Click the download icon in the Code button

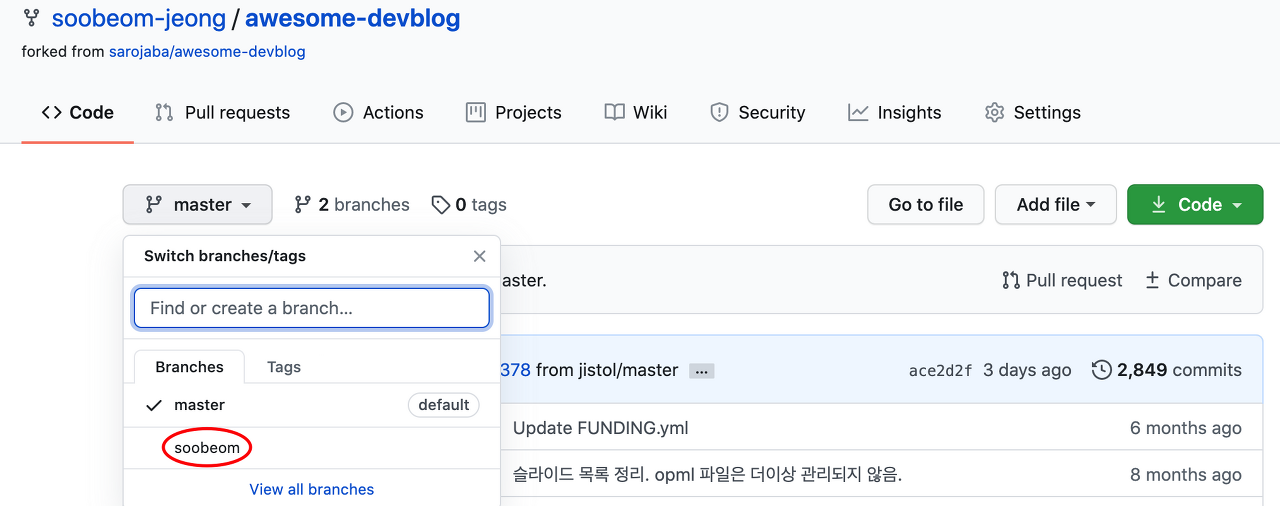1159,204
